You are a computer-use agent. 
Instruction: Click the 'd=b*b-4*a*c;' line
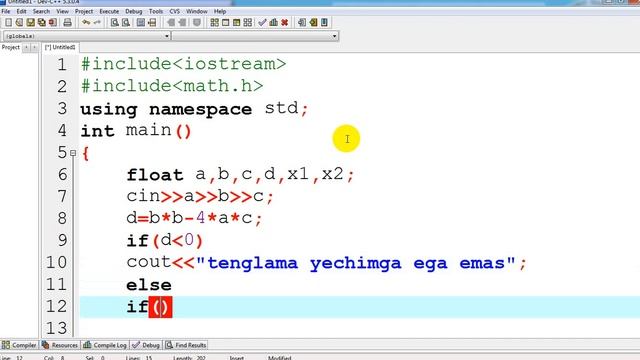pyautogui.click(x=194, y=218)
